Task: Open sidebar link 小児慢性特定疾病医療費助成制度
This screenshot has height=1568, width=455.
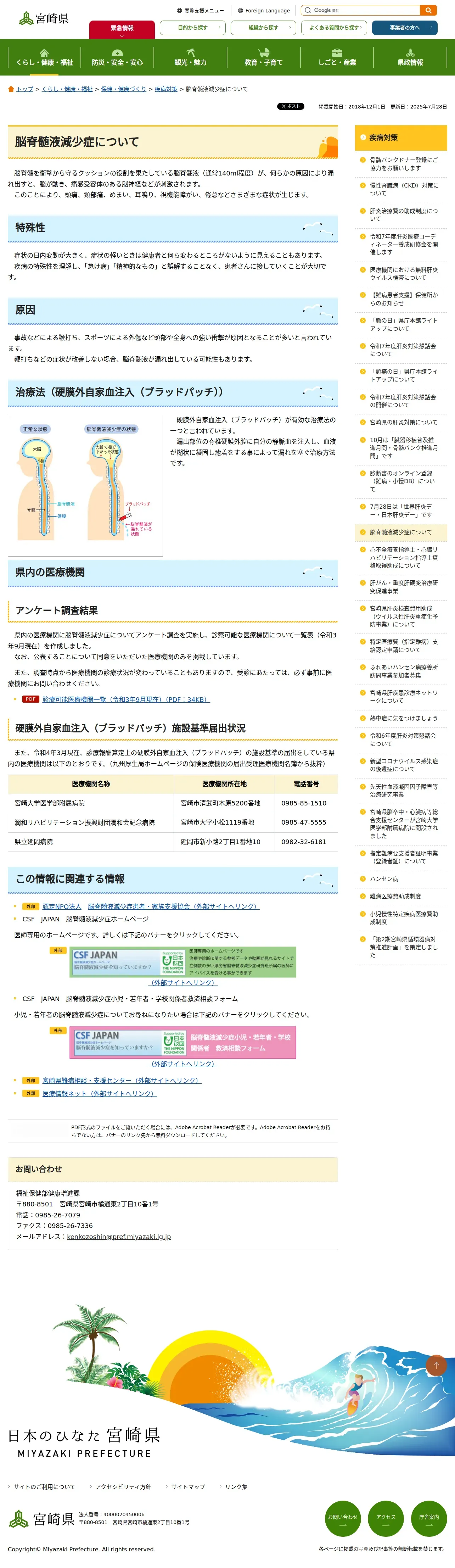Action: (x=404, y=918)
